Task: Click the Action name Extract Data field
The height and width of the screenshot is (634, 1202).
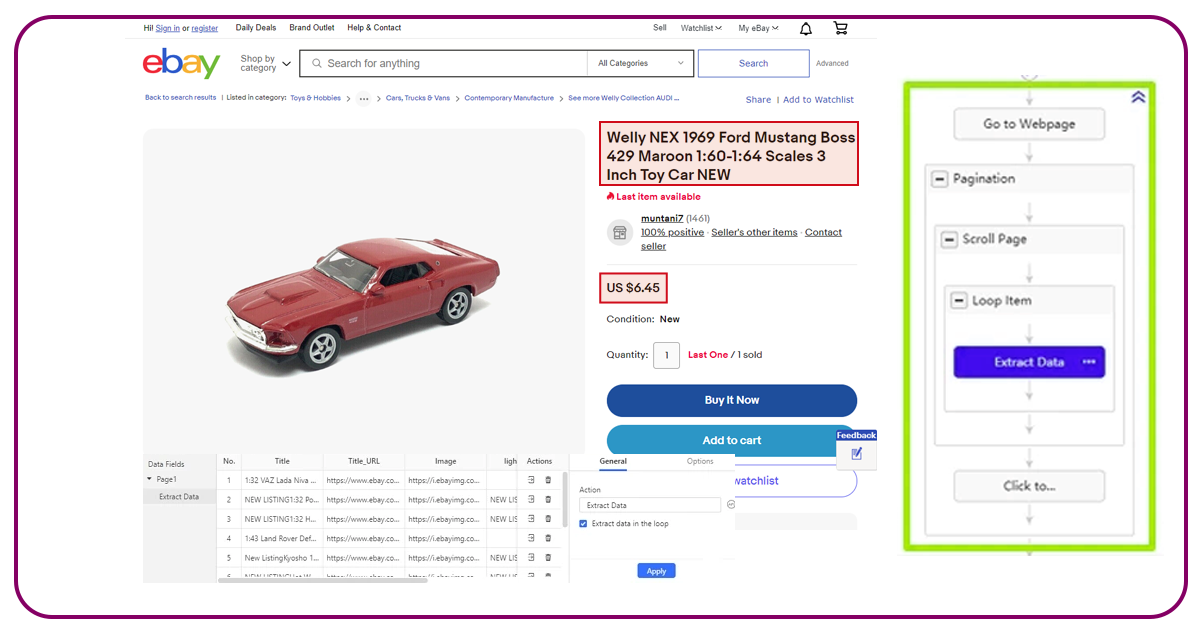Action: (651, 505)
